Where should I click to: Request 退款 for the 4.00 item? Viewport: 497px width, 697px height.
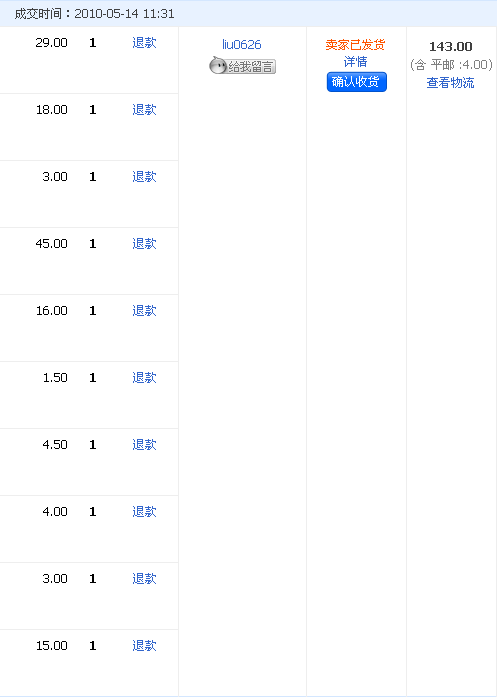pyautogui.click(x=144, y=512)
